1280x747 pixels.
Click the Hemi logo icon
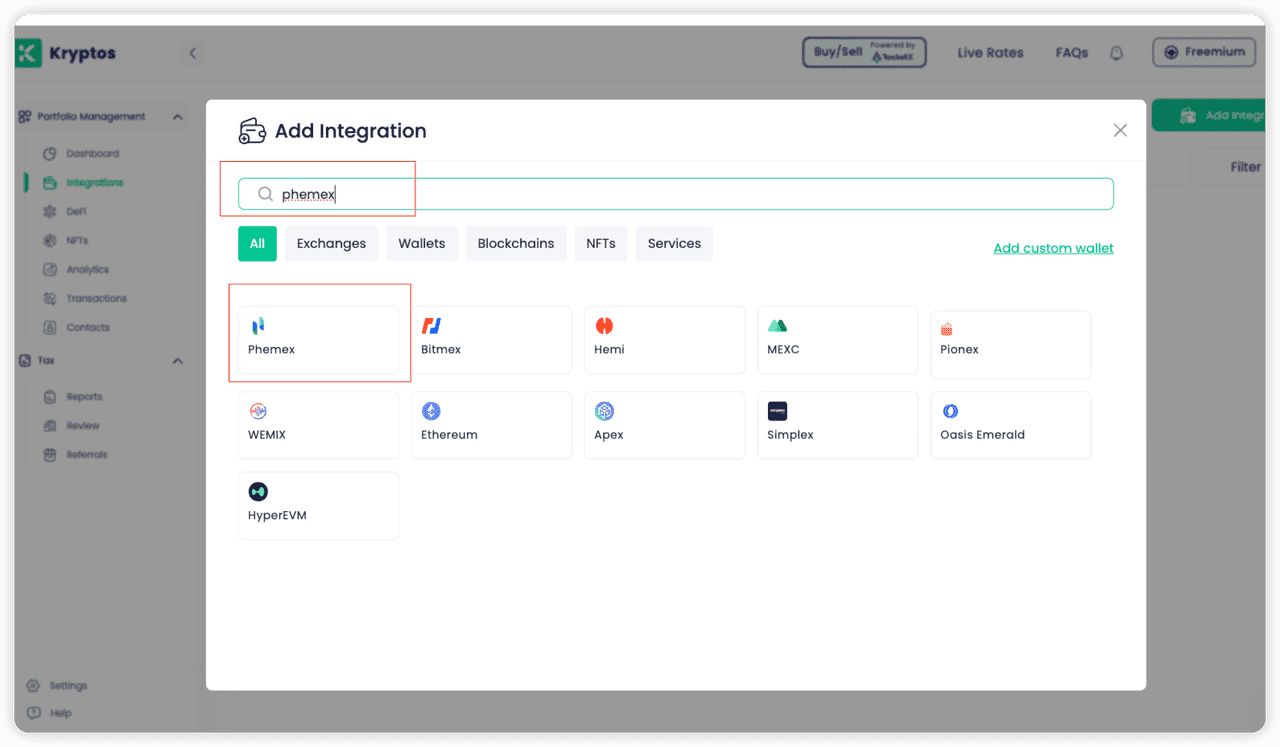click(604, 325)
